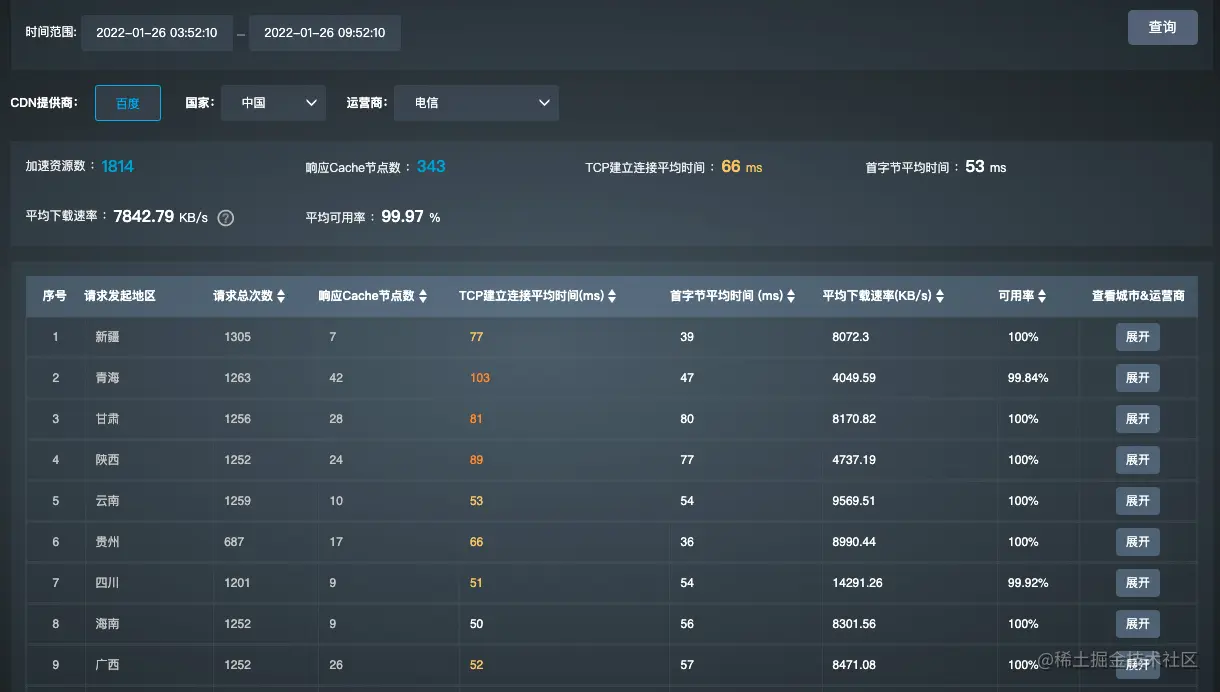
Task: Open the 国家 dropdown showing 中国
Action: (273, 102)
